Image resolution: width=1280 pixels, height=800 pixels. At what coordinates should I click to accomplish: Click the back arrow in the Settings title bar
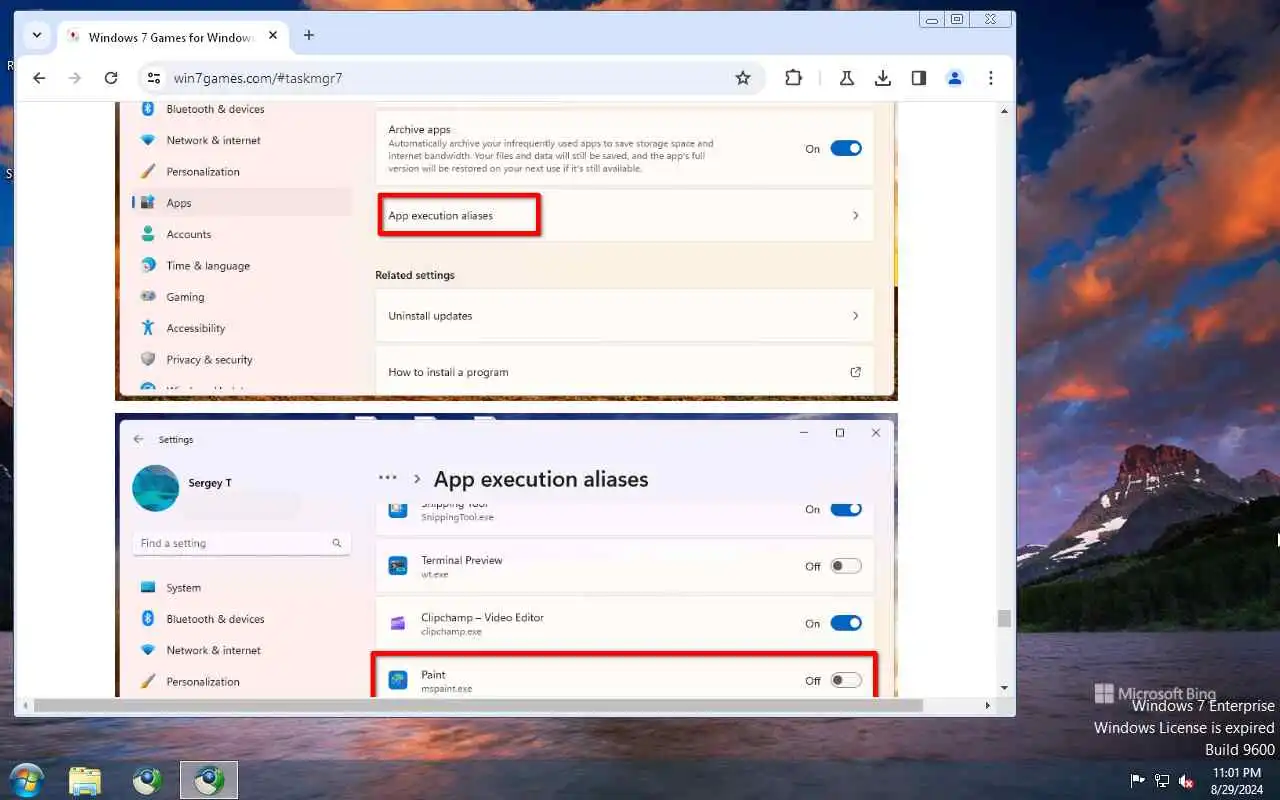(138, 439)
